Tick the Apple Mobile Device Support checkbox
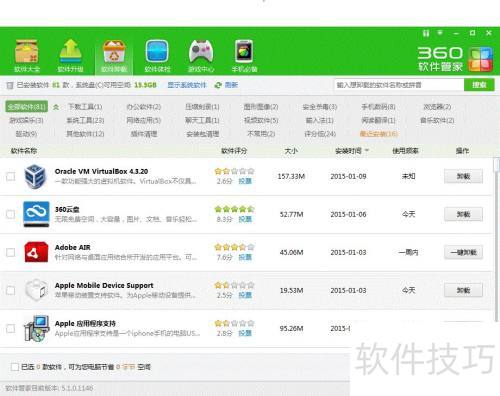The image size is (500, 396). pyautogui.click(x=11, y=290)
